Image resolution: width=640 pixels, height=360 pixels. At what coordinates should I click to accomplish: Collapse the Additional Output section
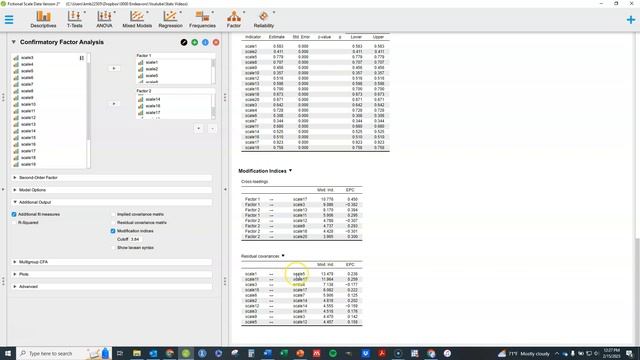112,202
